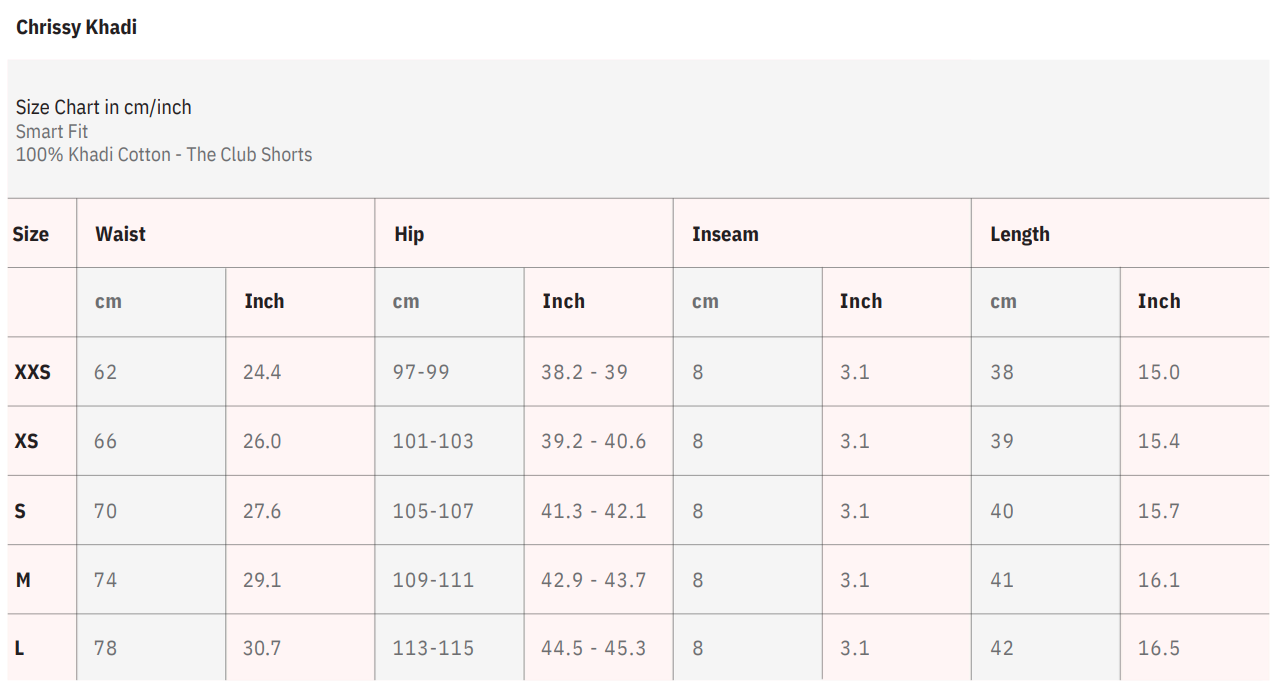This screenshot has width=1282, height=693.
Task: Click the length cm value 38
Action: (x=1002, y=372)
